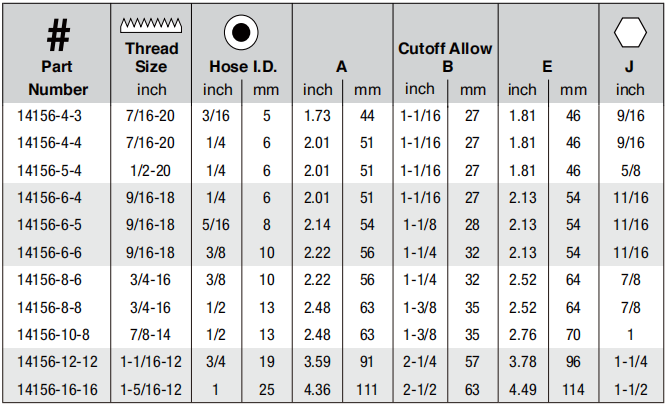This screenshot has width=668, height=407.
Task: Click part number 14156-10-8
Action: [x=53, y=335]
